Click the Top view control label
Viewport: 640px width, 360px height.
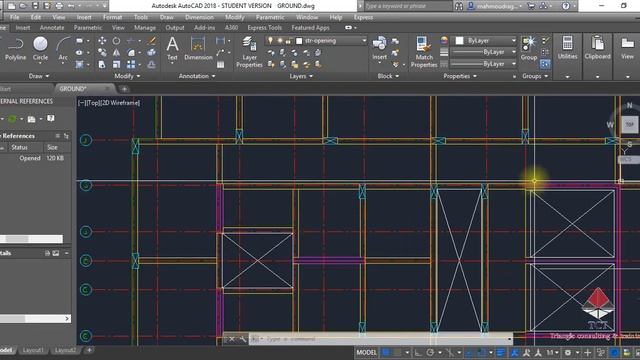pyautogui.click(x=93, y=103)
